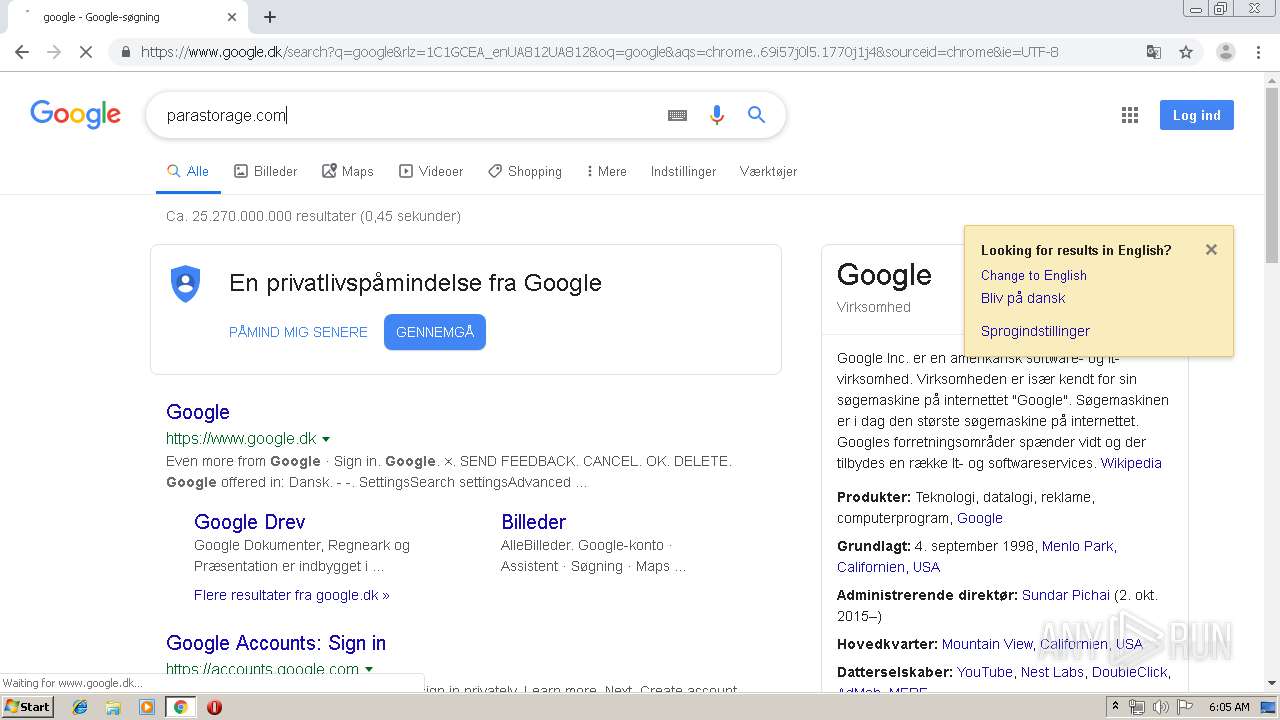Open the YouTube subsidiary link
Image resolution: width=1280 pixels, height=720 pixels.
click(985, 672)
